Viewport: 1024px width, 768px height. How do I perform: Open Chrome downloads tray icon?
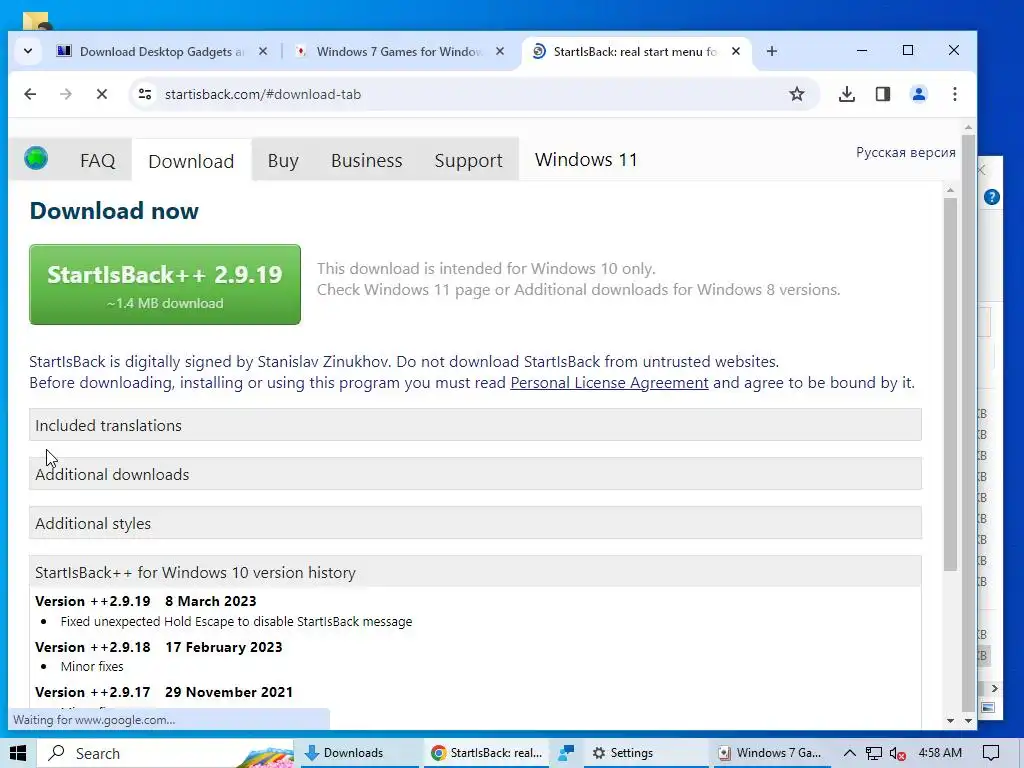tap(846, 94)
